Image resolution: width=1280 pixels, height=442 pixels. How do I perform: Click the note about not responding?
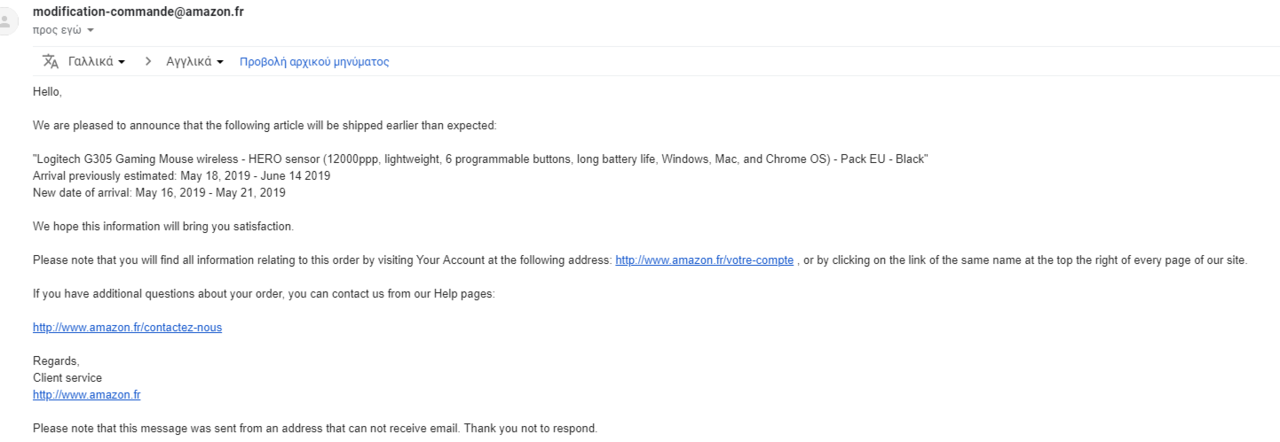click(315, 429)
